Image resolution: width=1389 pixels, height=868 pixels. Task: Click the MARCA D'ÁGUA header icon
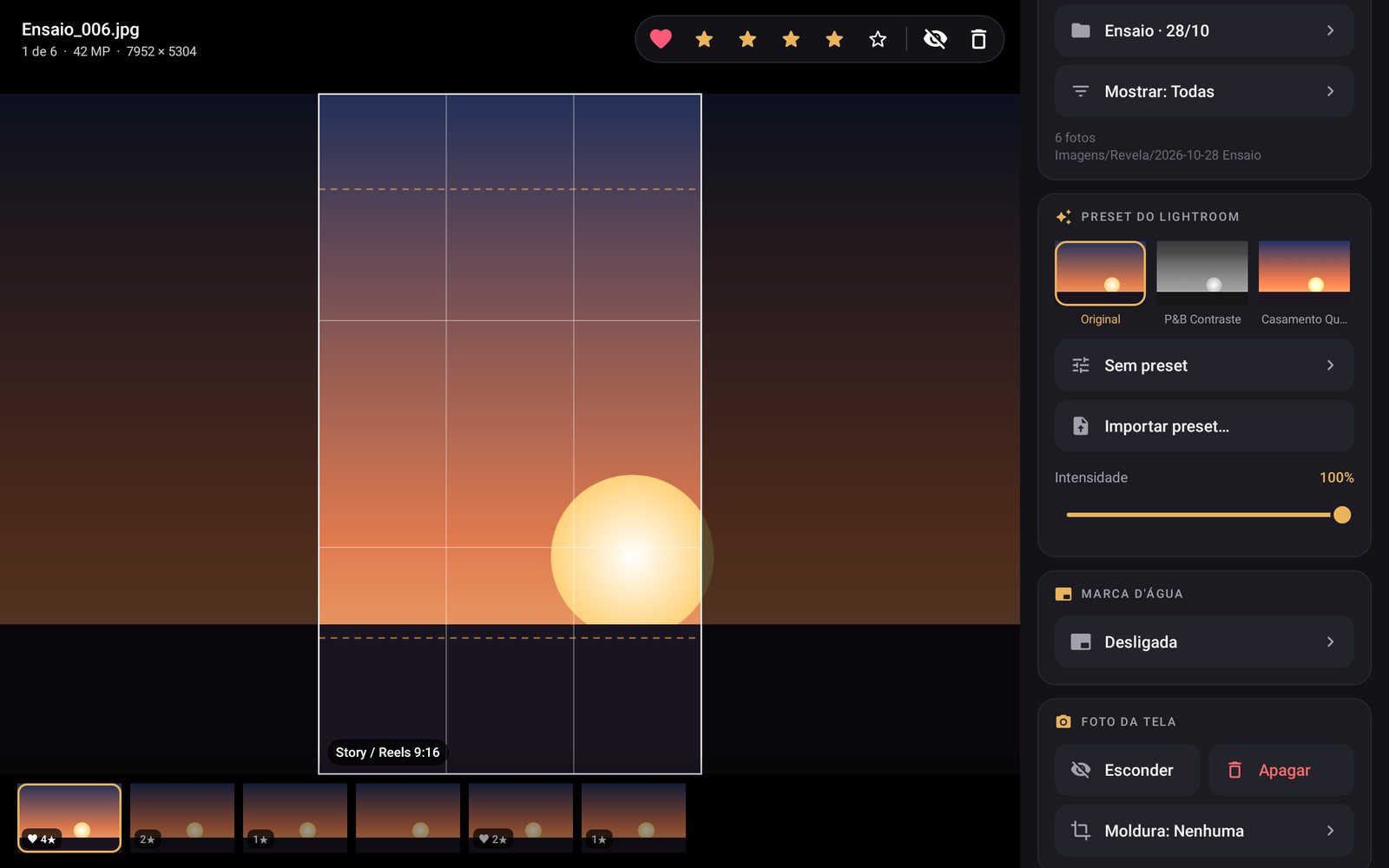pos(1063,595)
